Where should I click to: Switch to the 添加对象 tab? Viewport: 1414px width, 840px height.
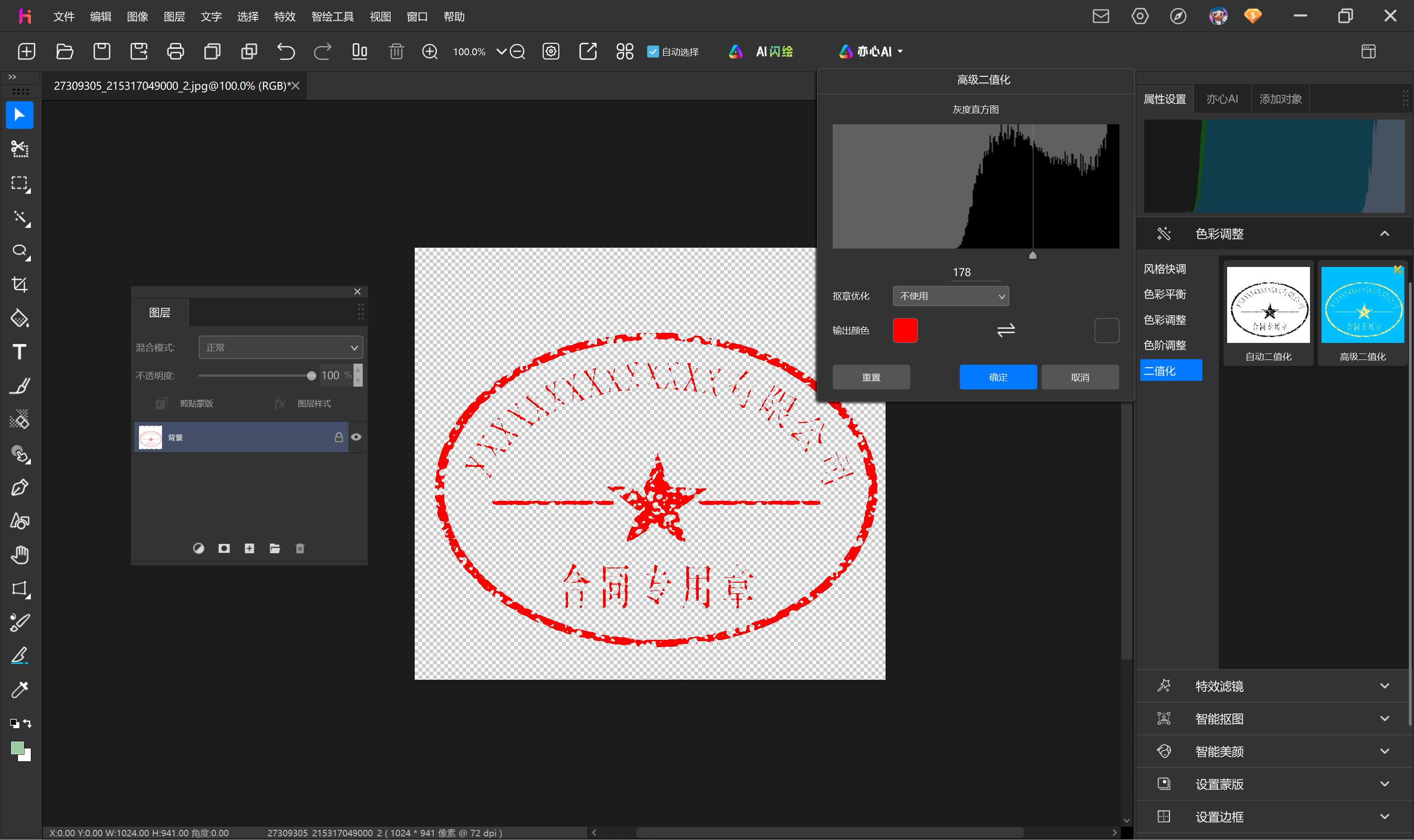(1281, 99)
